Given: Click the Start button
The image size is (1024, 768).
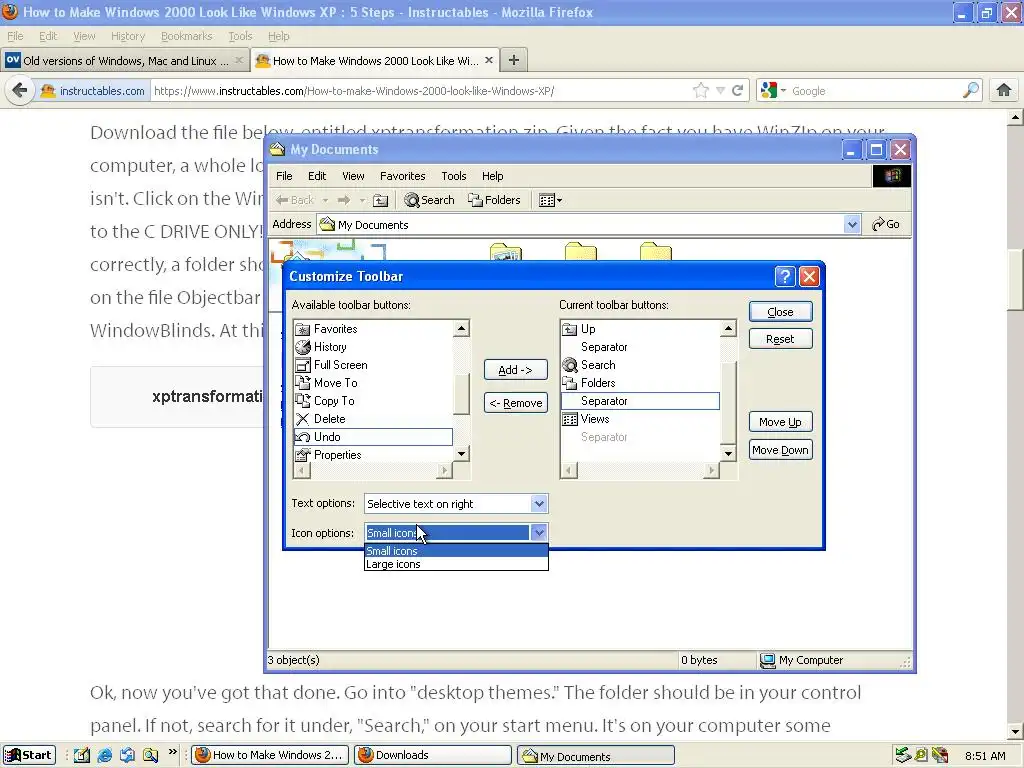Looking at the screenshot, I should click(29, 755).
